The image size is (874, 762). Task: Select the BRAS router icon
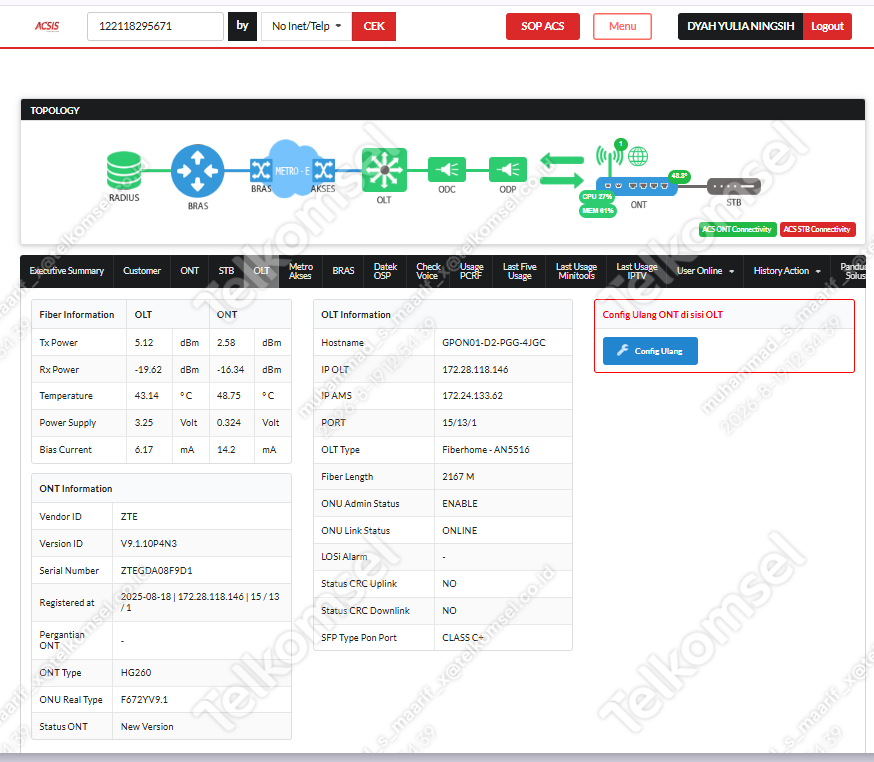coord(197,171)
